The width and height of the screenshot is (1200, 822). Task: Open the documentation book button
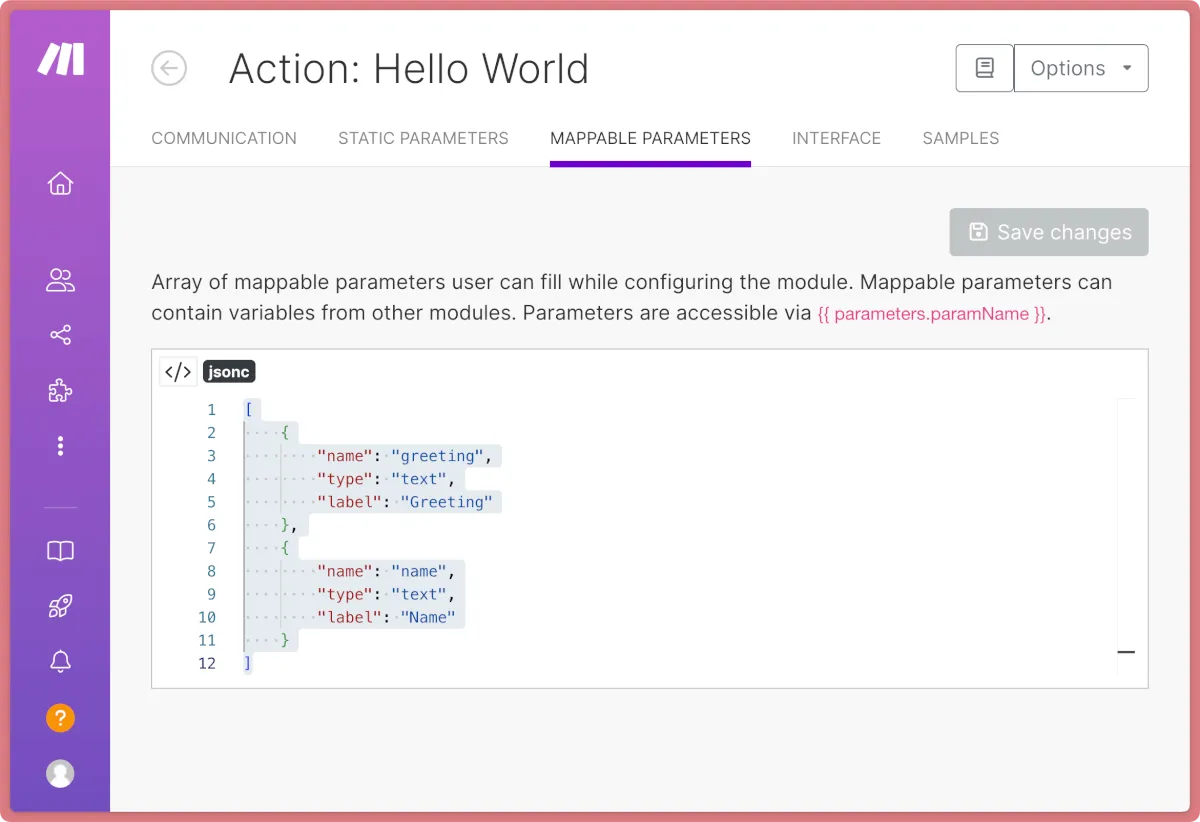[984, 68]
